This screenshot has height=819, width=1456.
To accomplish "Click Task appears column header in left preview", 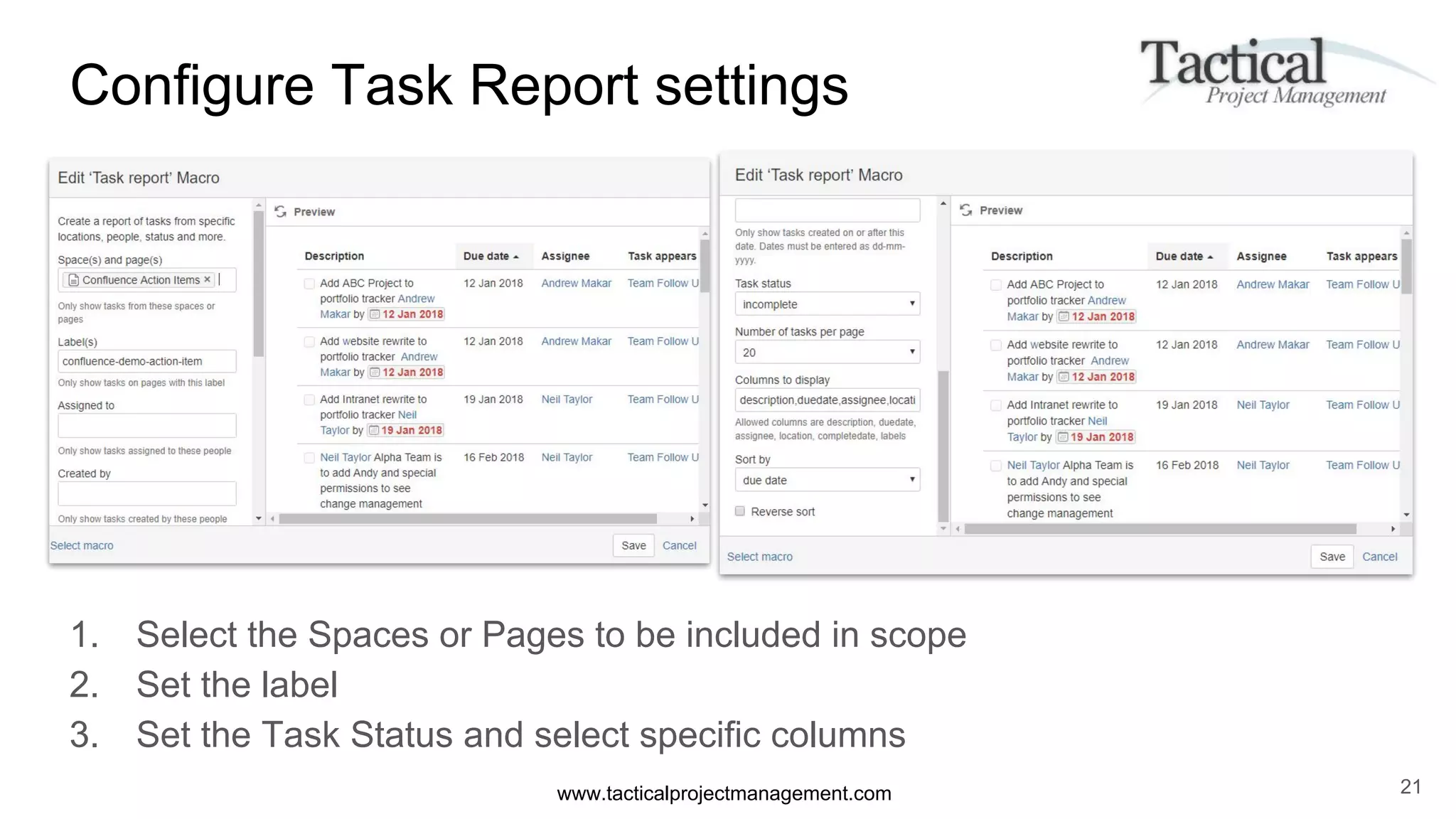I will coord(662,256).
